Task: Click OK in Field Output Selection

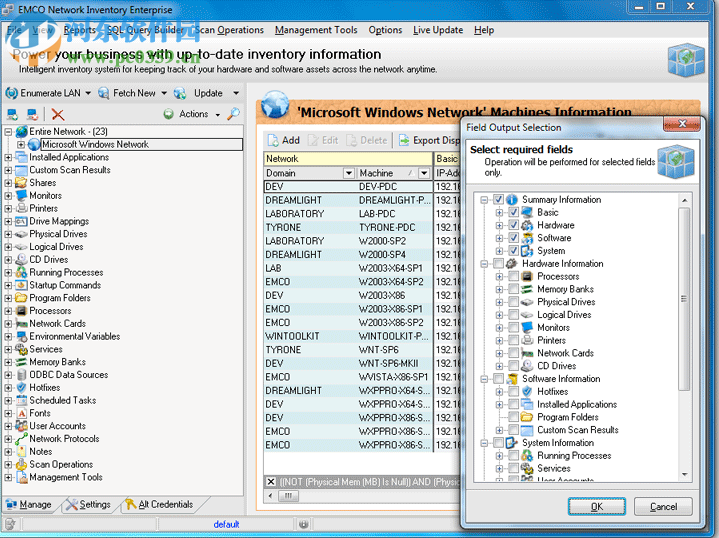Action: pyautogui.click(x=597, y=506)
